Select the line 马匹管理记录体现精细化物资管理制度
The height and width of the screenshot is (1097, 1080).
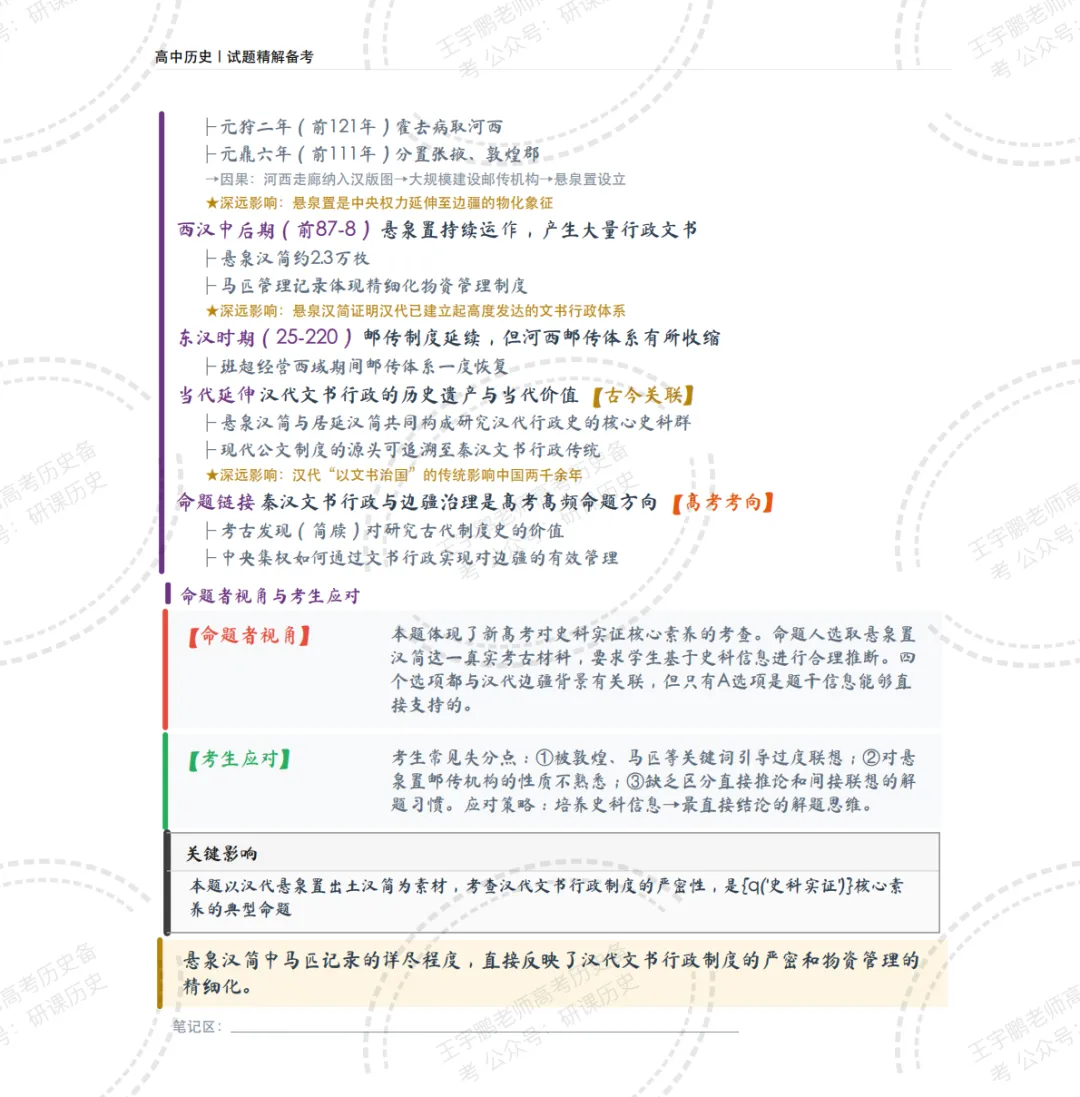(x=367, y=285)
